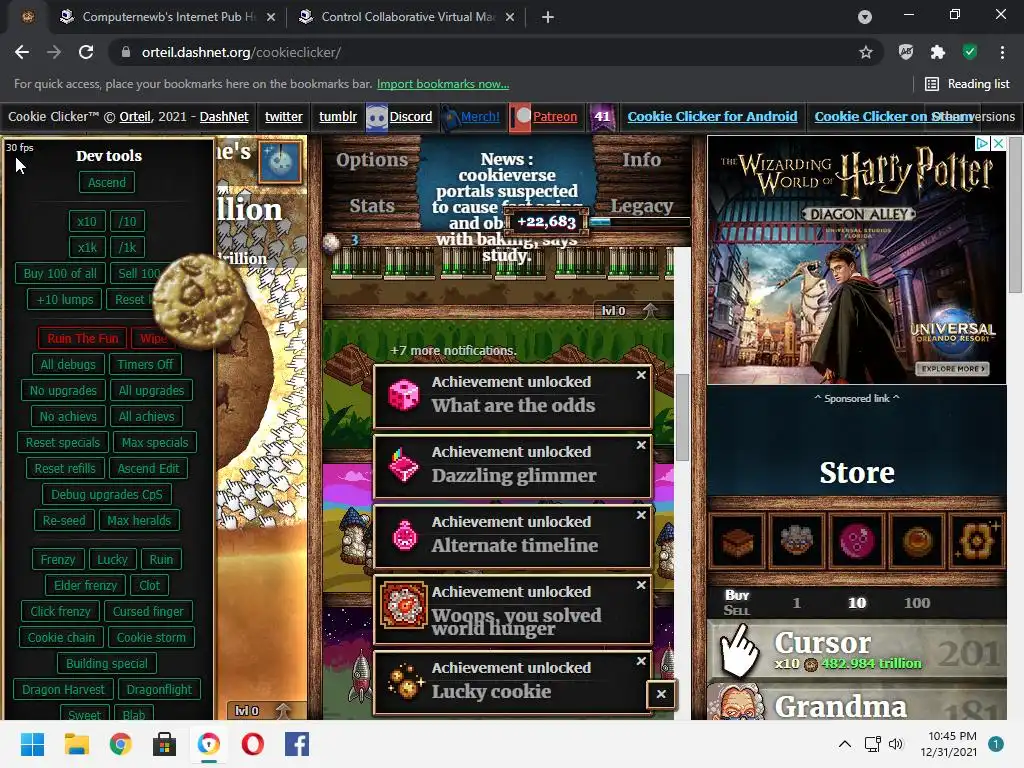1024x768 pixels.
Task: Click the Patreon logo icon
Action: [x=520, y=117]
